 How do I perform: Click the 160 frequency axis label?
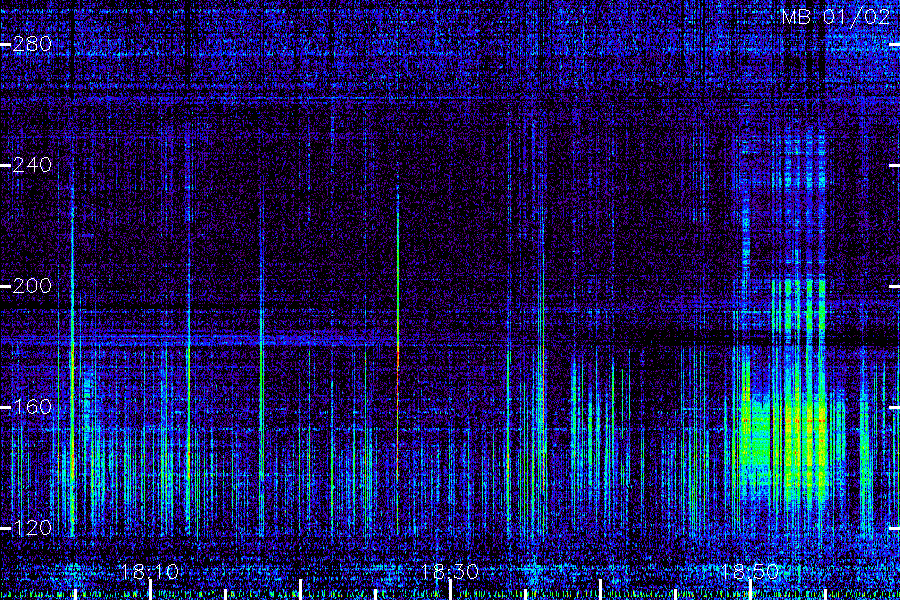pos(32,407)
